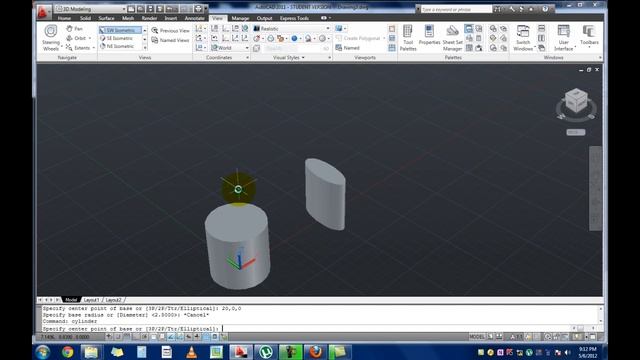Open the 3D Modeling workspace dropdown
The image size is (640, 360).
click(91, 9)
